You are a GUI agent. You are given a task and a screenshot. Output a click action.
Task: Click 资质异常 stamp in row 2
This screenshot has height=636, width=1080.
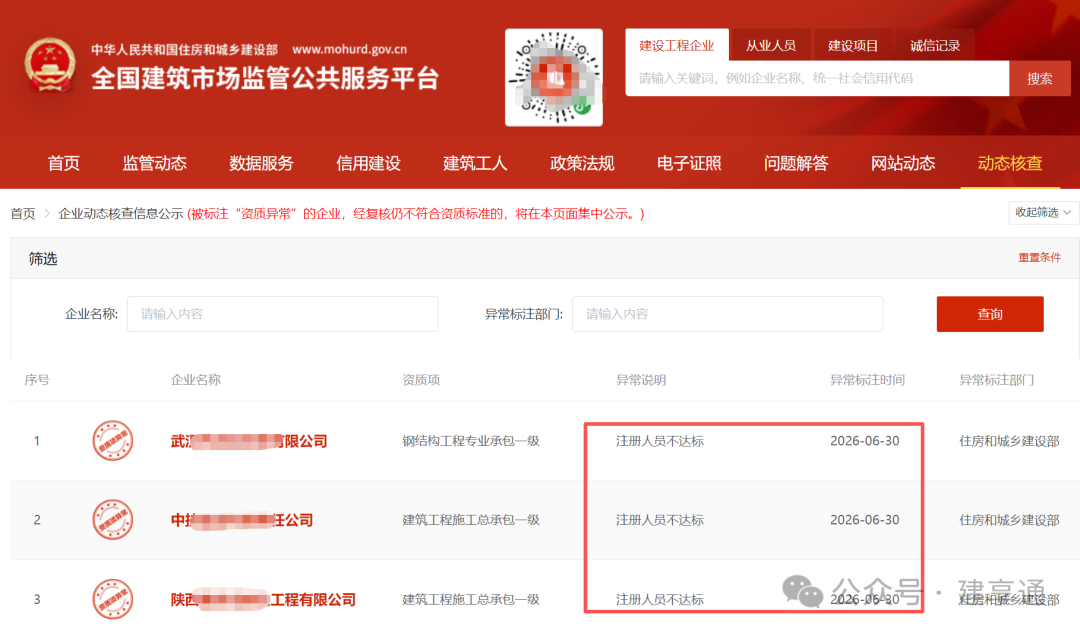(112, 520)
